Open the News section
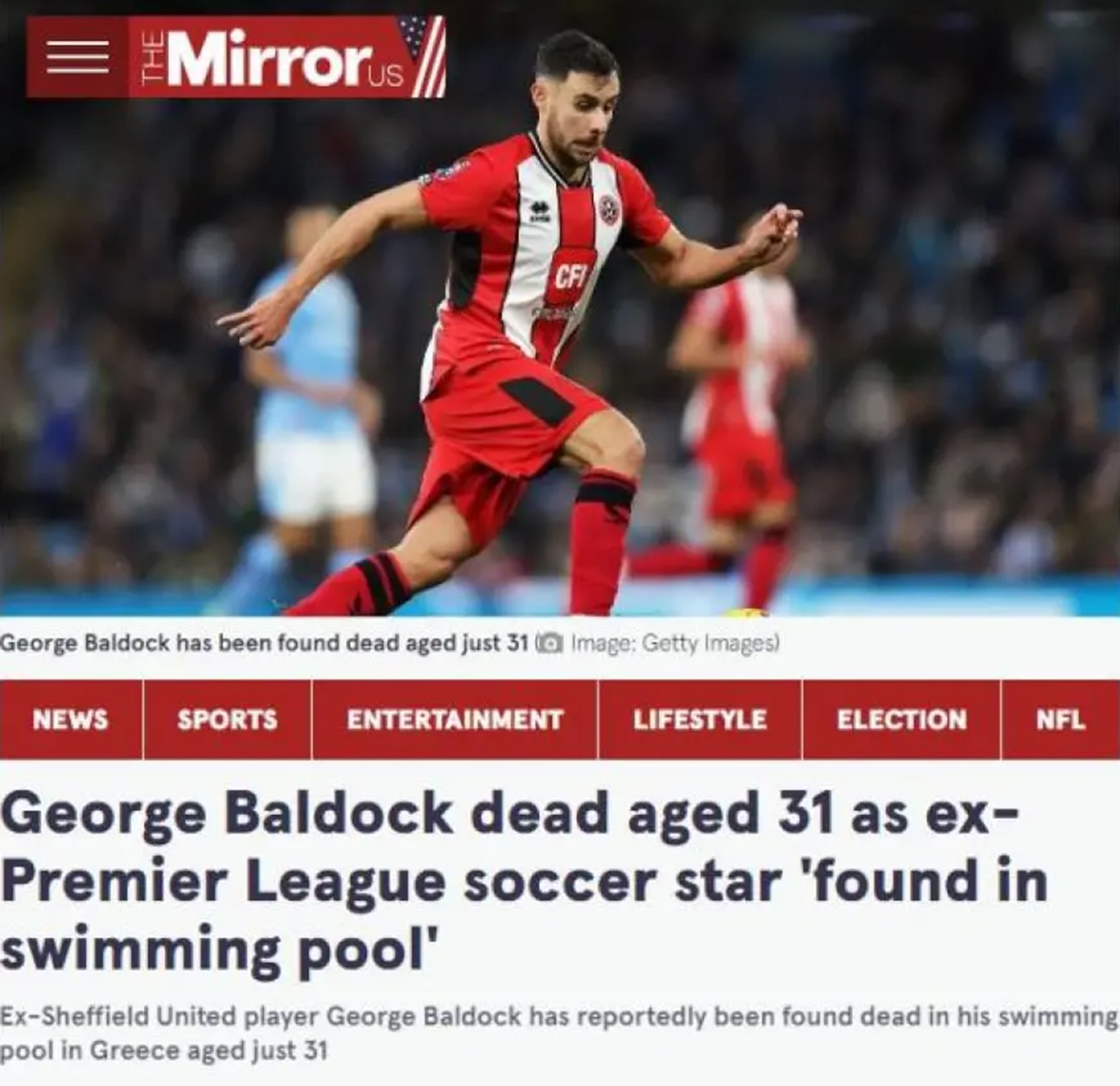 (x=71, y=719)
